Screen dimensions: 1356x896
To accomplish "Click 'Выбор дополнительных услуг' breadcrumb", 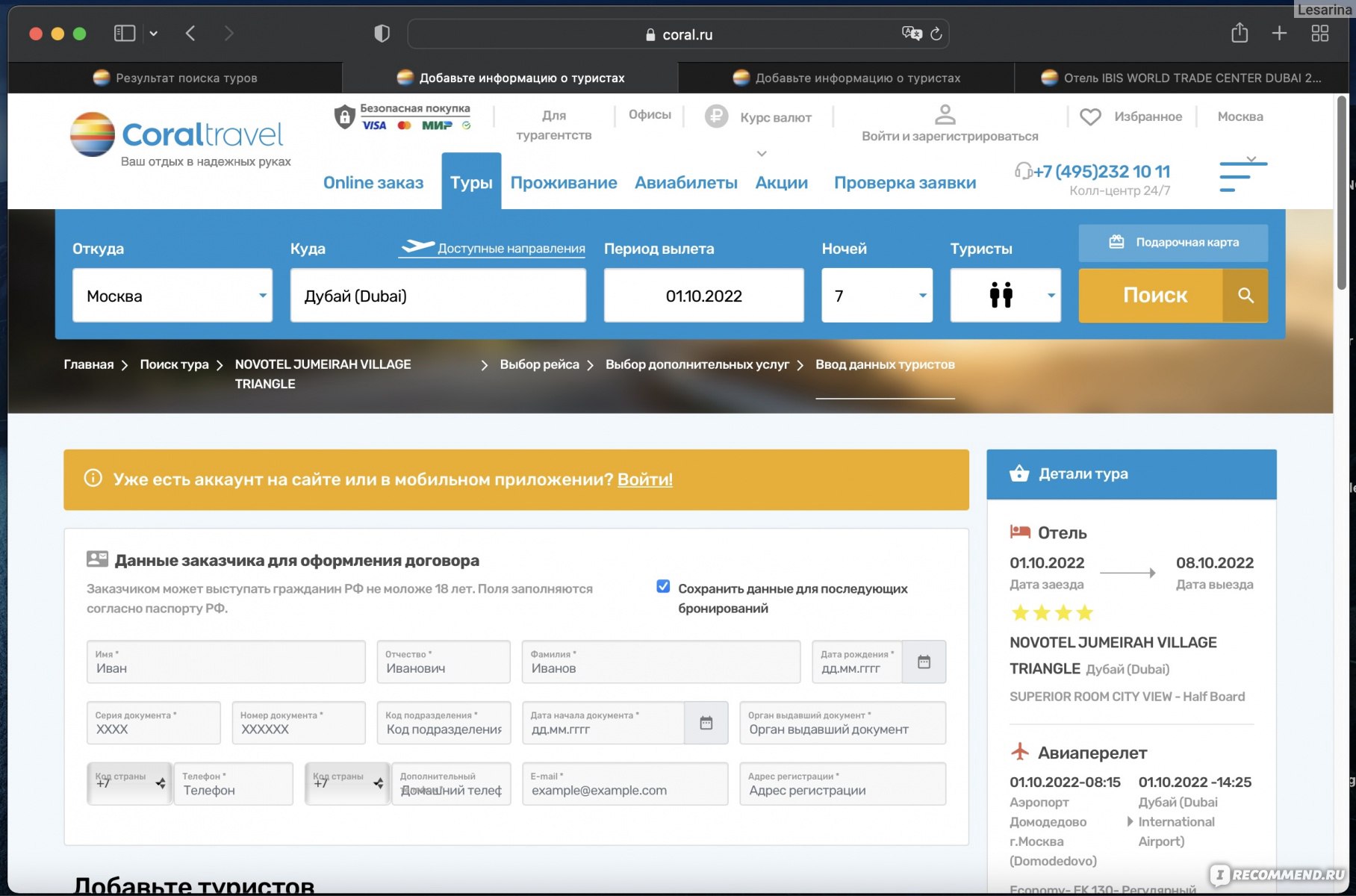I will pos(697,364).
